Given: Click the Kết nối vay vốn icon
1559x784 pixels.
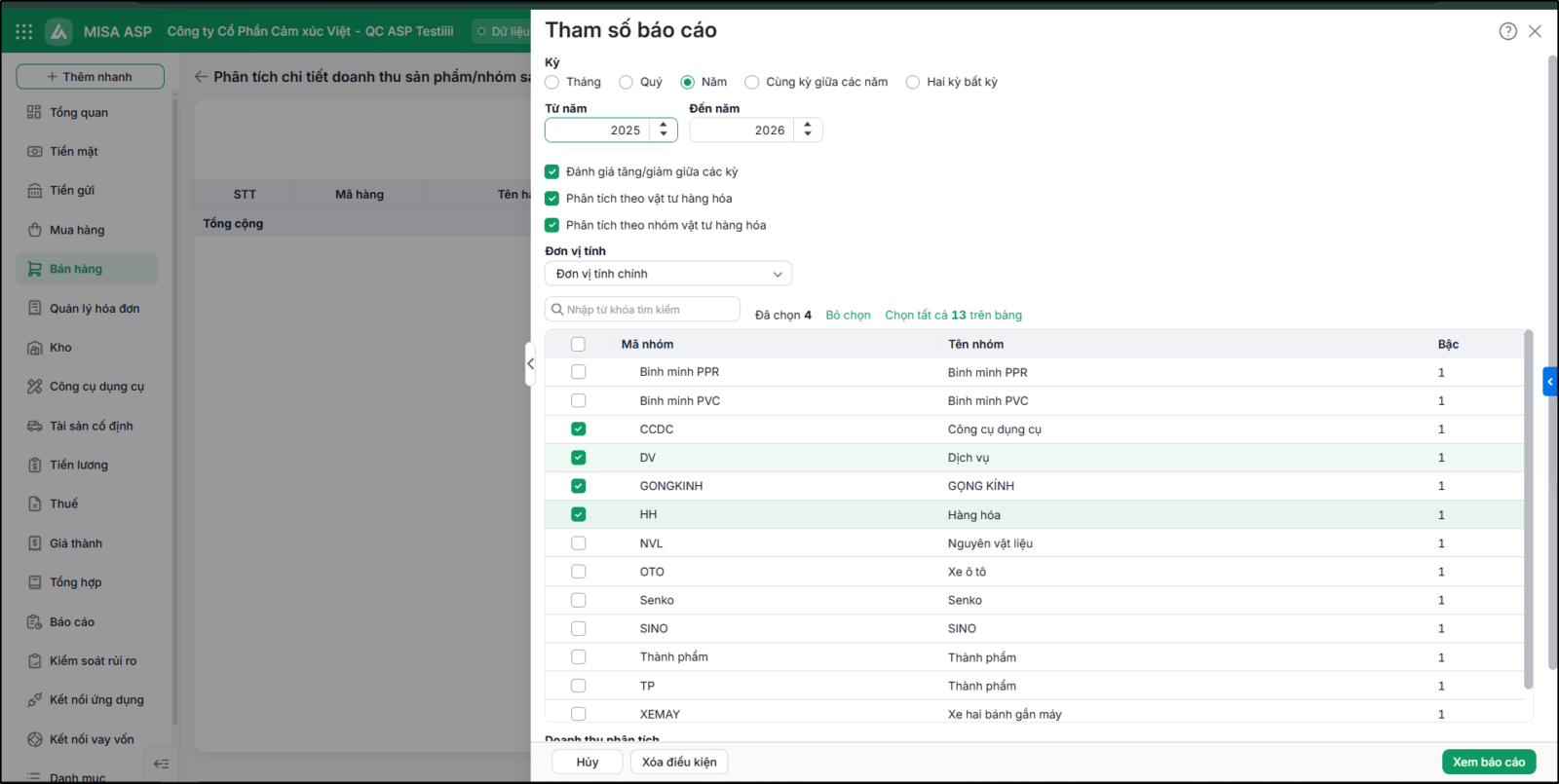Looking at the screenshot, I should point(34,739).
